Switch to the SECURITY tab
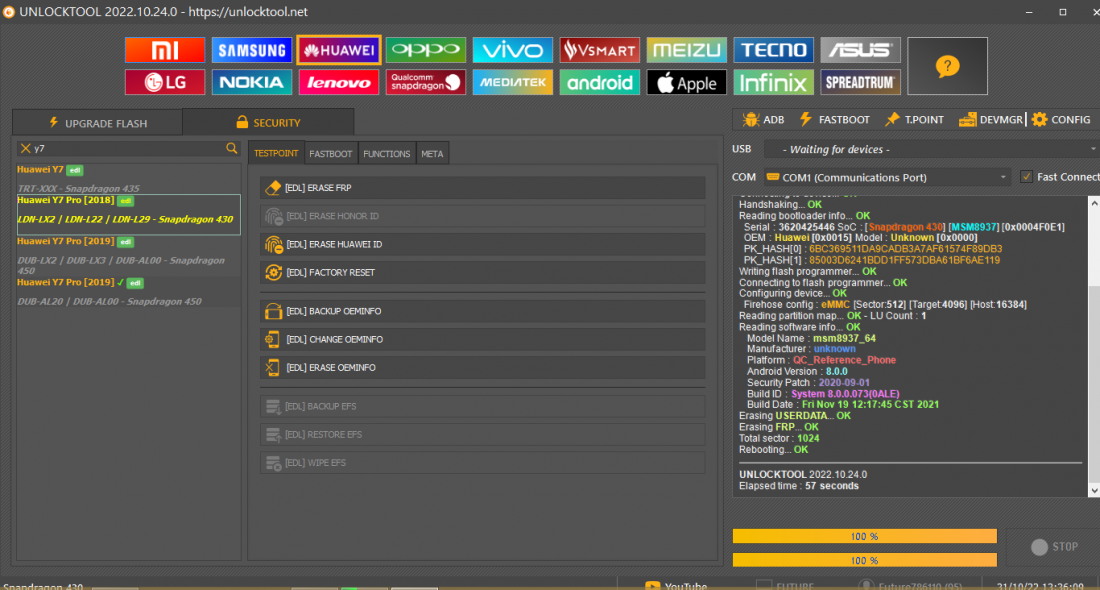1100x590 pixels. tap(268, 122)
